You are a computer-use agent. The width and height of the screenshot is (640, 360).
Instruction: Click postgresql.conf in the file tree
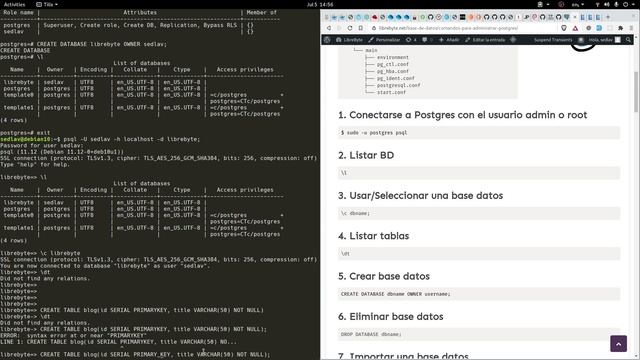pos(398,85)
